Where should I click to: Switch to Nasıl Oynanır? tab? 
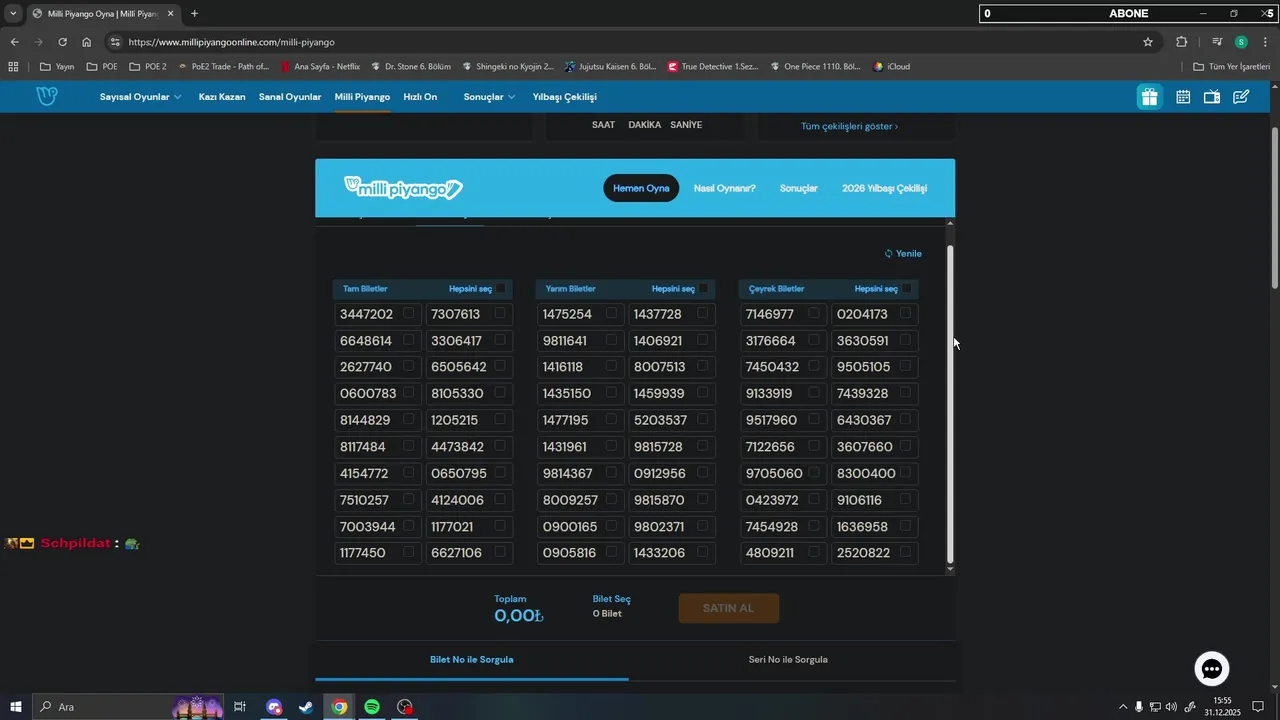[725, 188]
